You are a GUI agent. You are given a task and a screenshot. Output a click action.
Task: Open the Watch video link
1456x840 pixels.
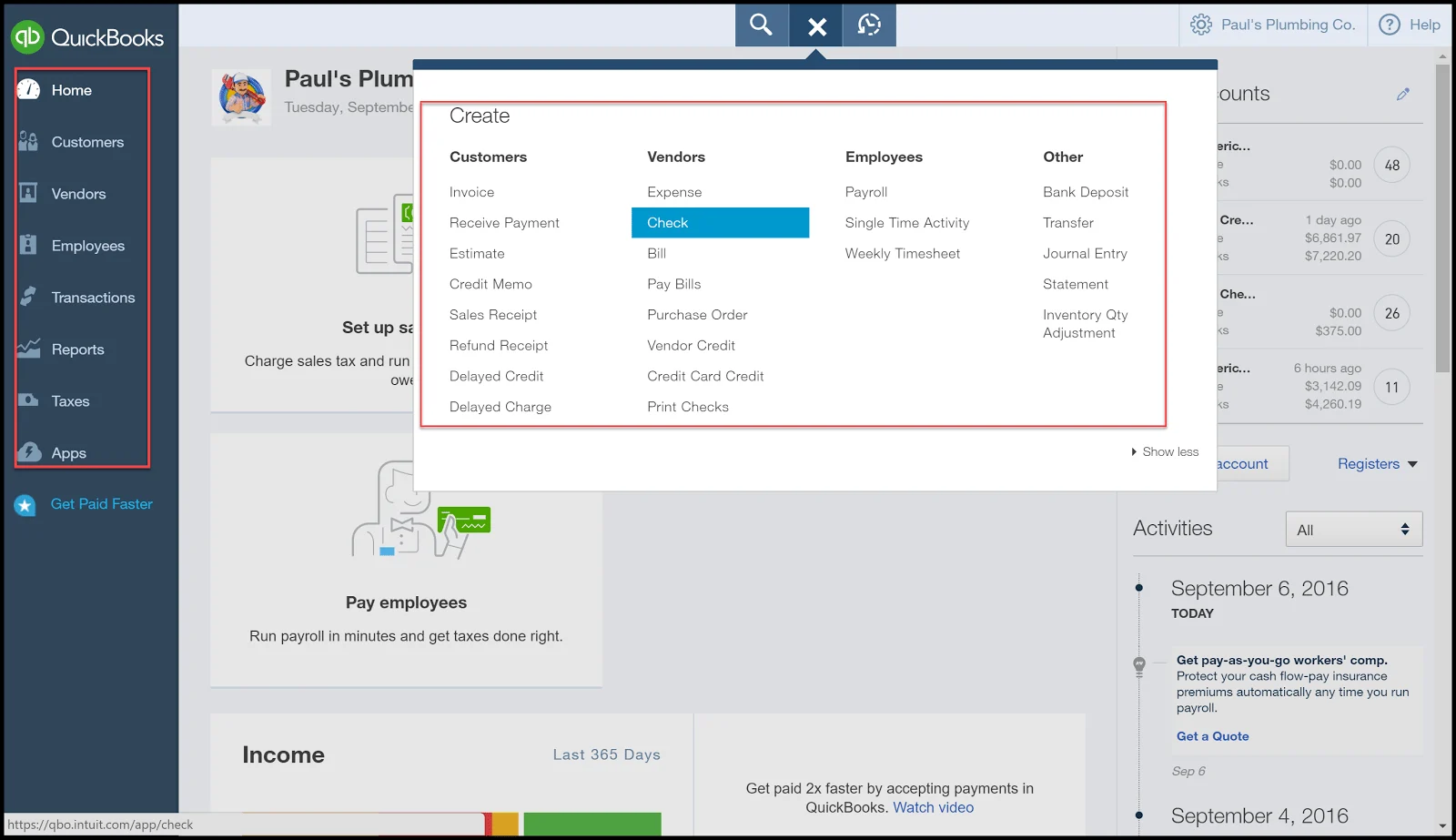(933, 807)
